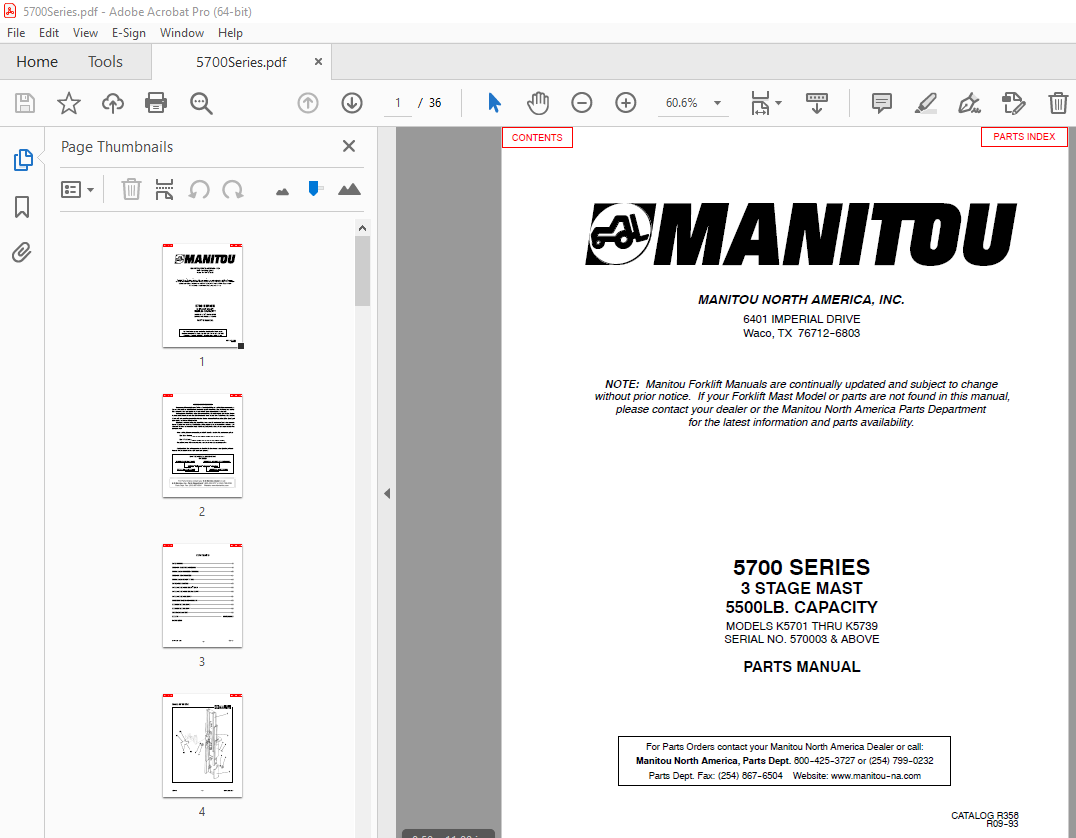The height and width of the screenshot is (838, 1076).
Task: Click the red CONTENTS link button
Action: 537,137
